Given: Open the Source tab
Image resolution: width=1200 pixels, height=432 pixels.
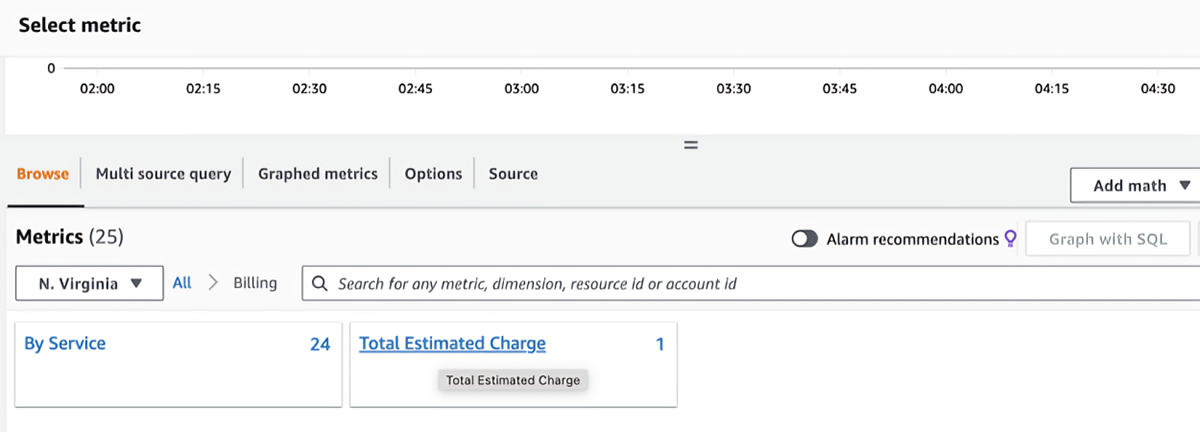Looking at the screenshot, I should pos(513,174).
